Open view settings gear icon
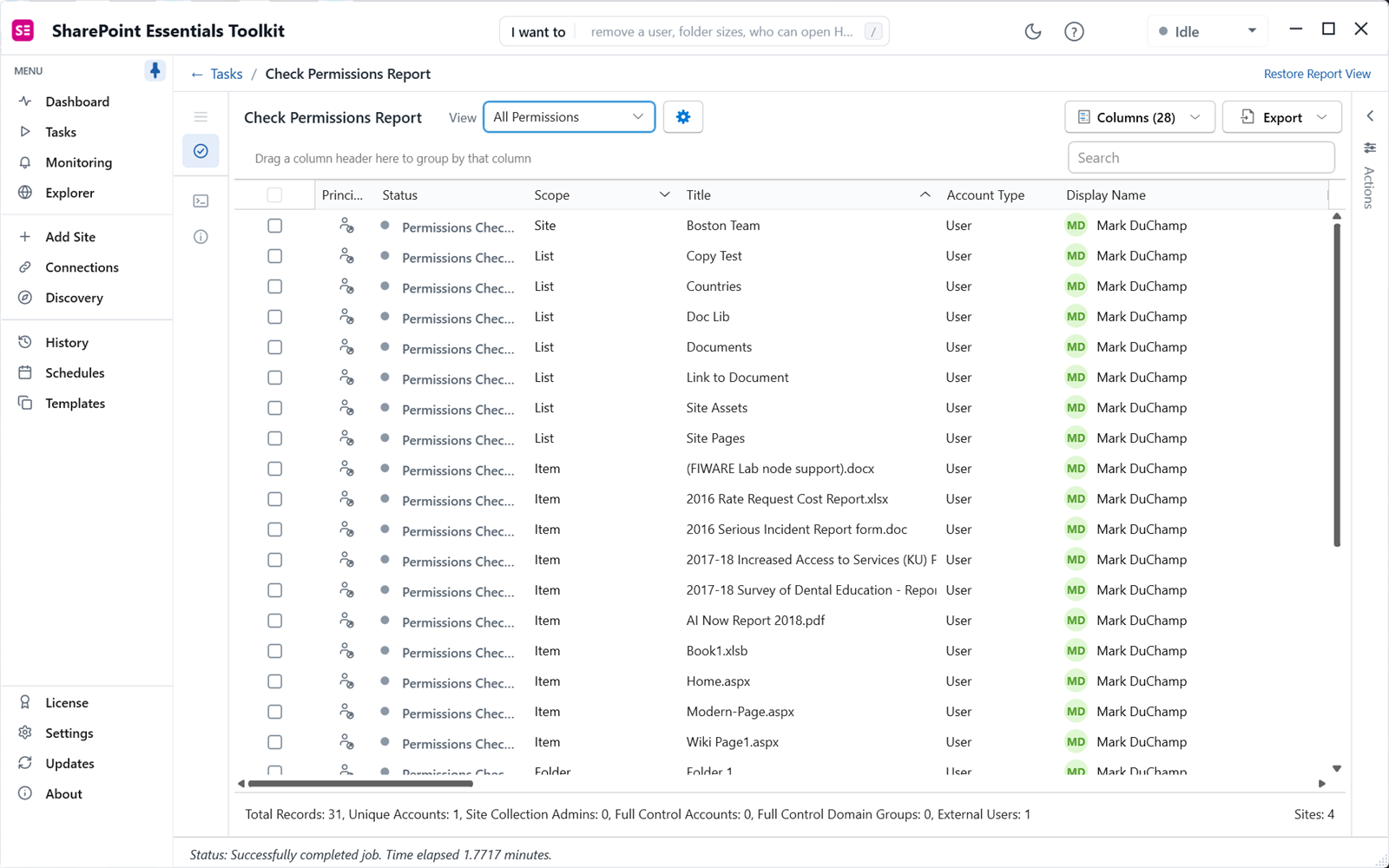The image size is (1389, 868). point(683,117)
